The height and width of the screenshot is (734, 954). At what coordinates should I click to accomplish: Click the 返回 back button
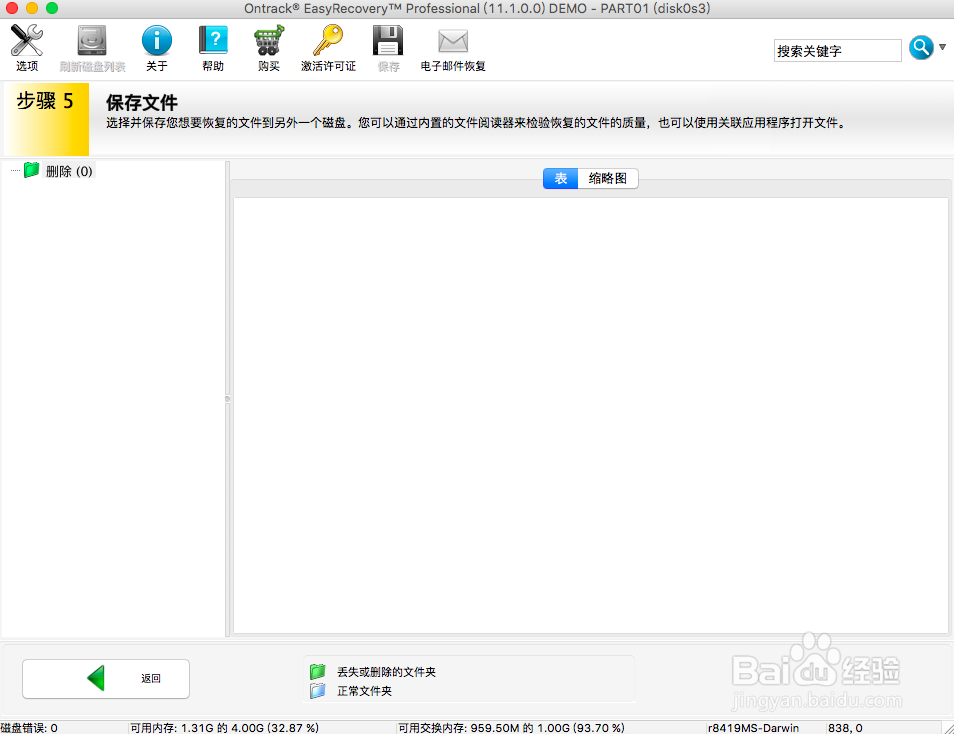pos(106,679)
